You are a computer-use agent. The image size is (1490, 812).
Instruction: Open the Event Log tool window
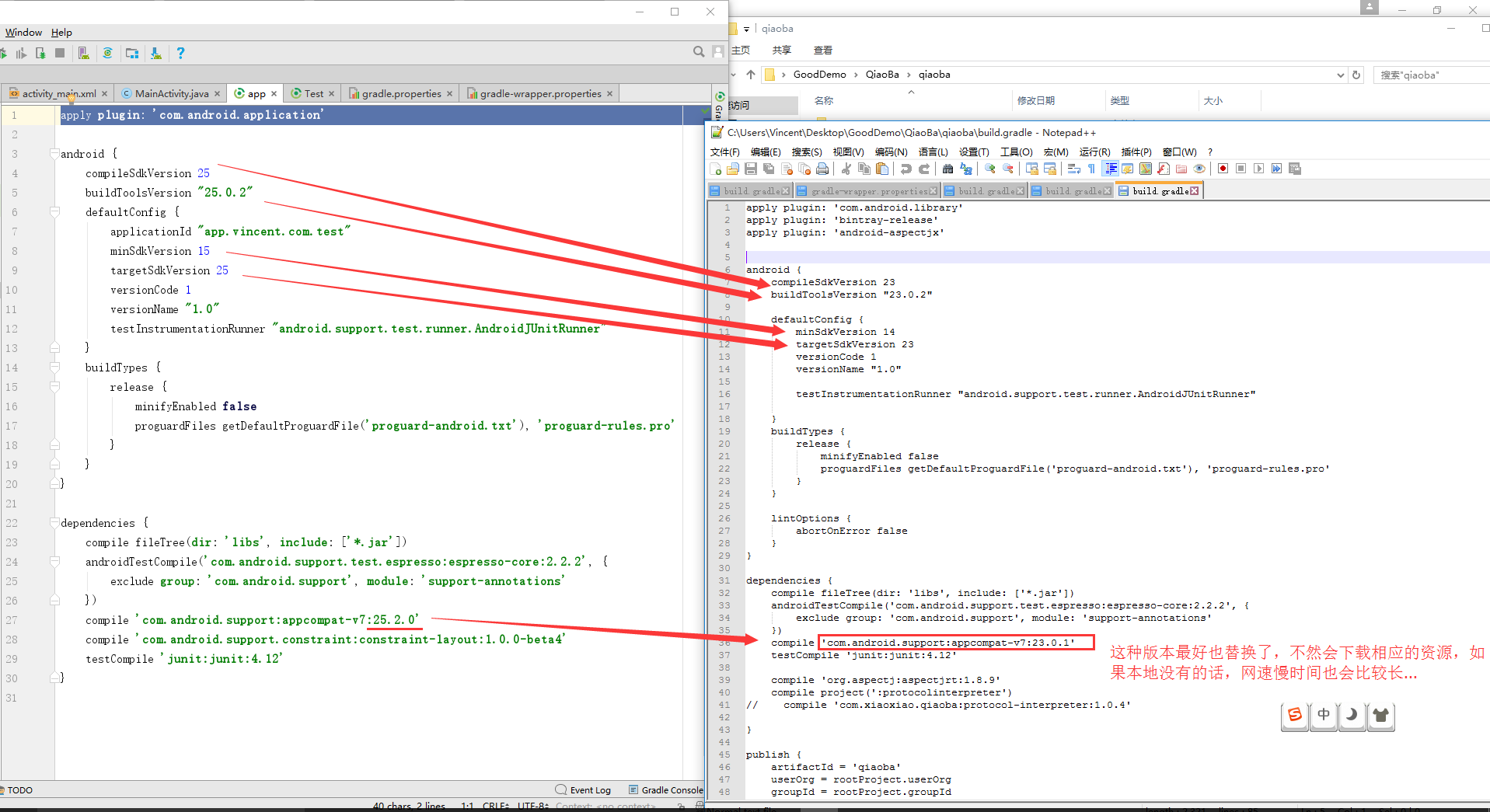tap(584, 790)
